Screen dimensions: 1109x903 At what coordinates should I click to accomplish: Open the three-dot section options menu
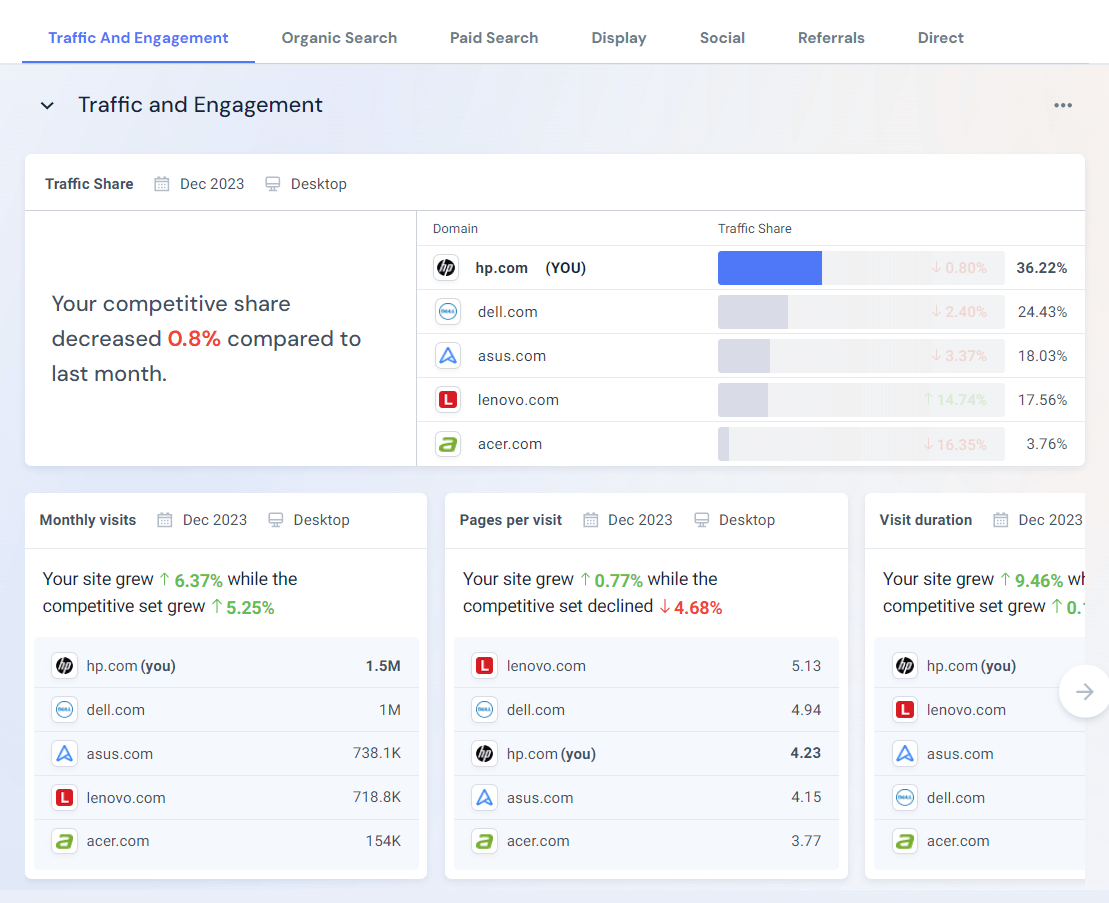point(1062,105)
